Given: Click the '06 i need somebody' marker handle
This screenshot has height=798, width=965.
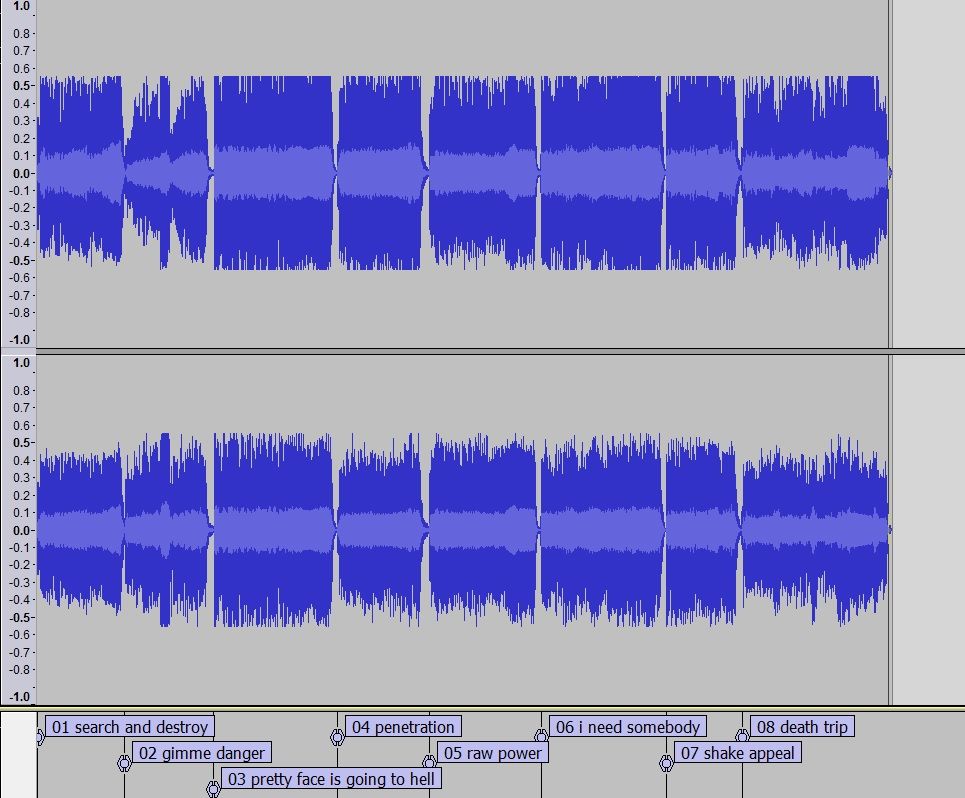Looking at the screenshot, I should tap(541, 736).
